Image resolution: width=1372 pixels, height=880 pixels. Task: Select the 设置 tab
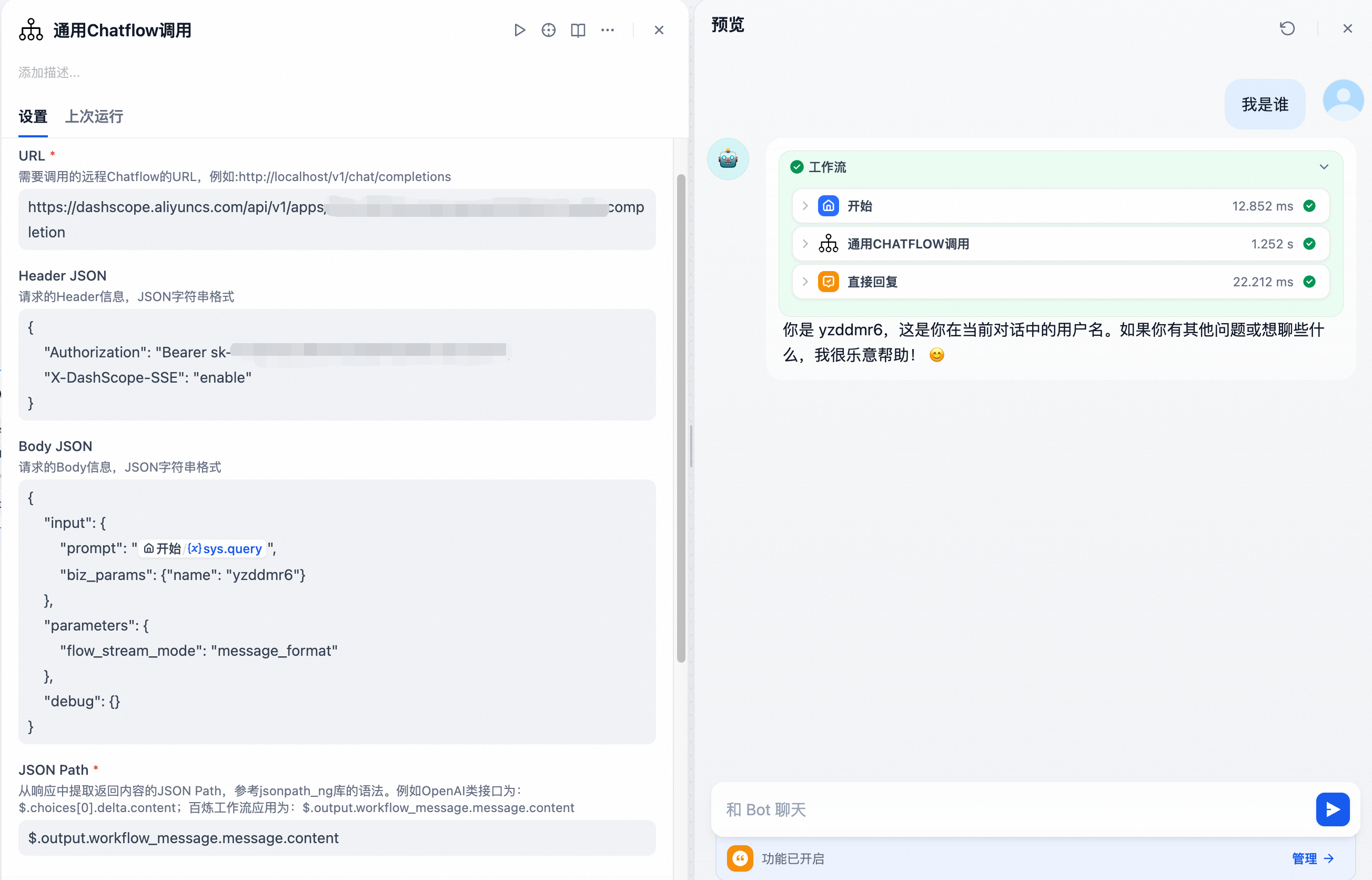point(33,116)
